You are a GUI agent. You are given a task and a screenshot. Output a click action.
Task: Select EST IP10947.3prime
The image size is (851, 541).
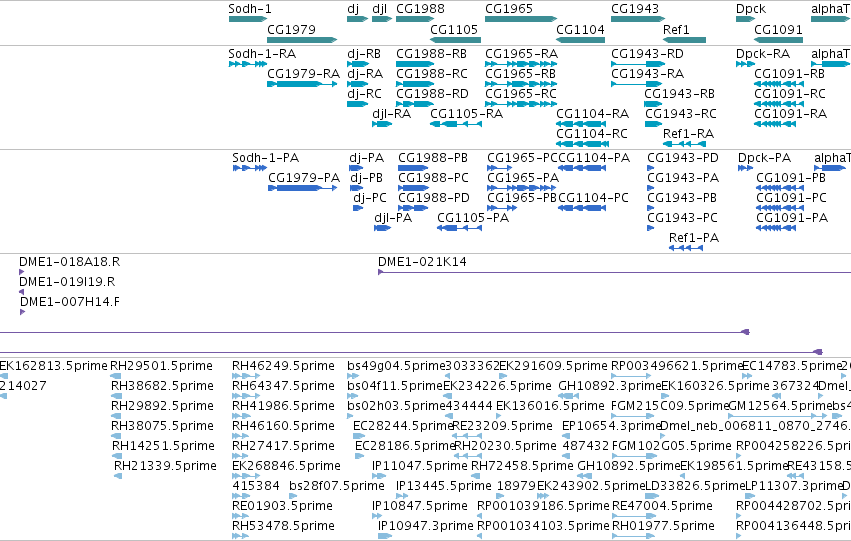click(426, 526)
